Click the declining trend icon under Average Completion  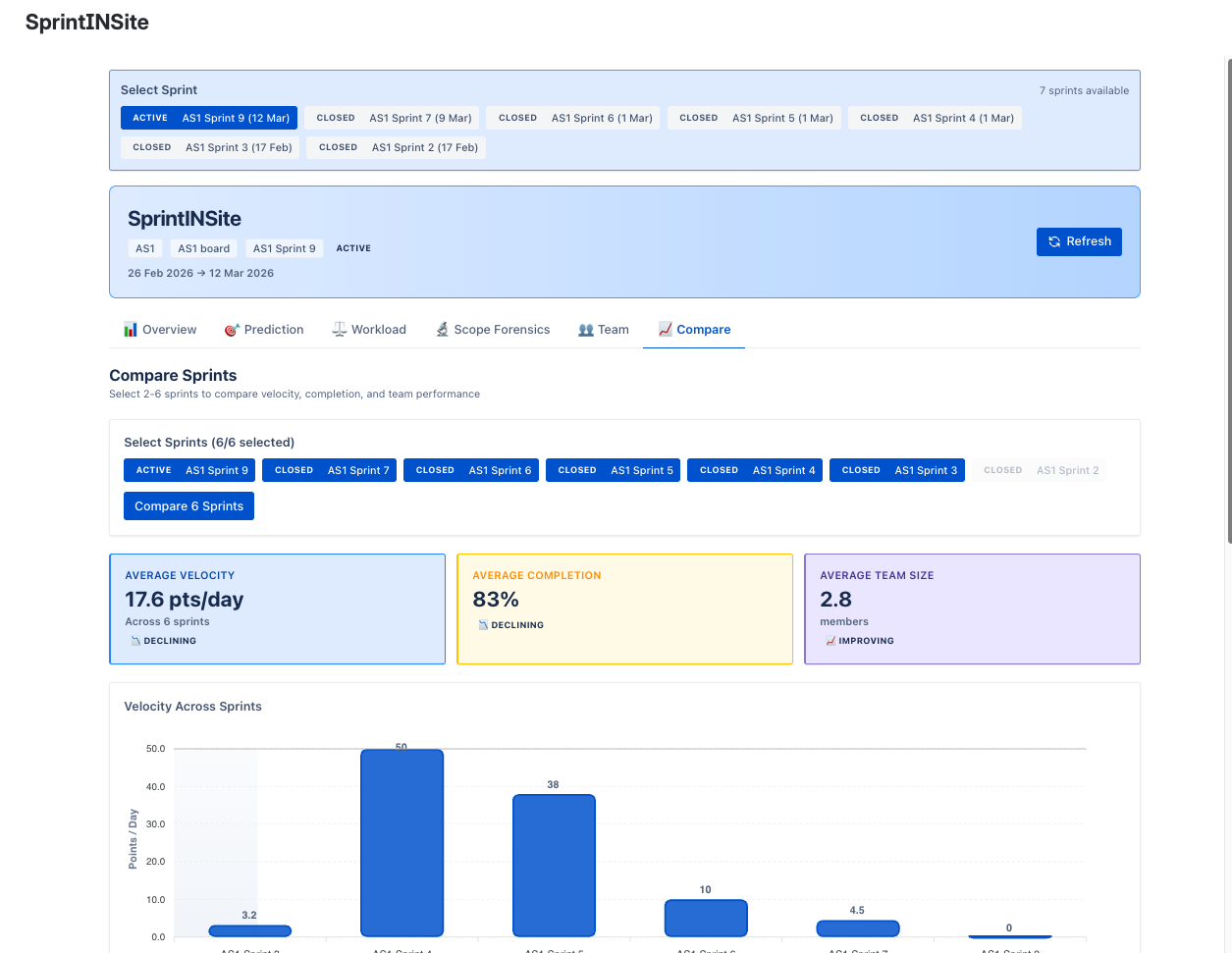(481, 624)
